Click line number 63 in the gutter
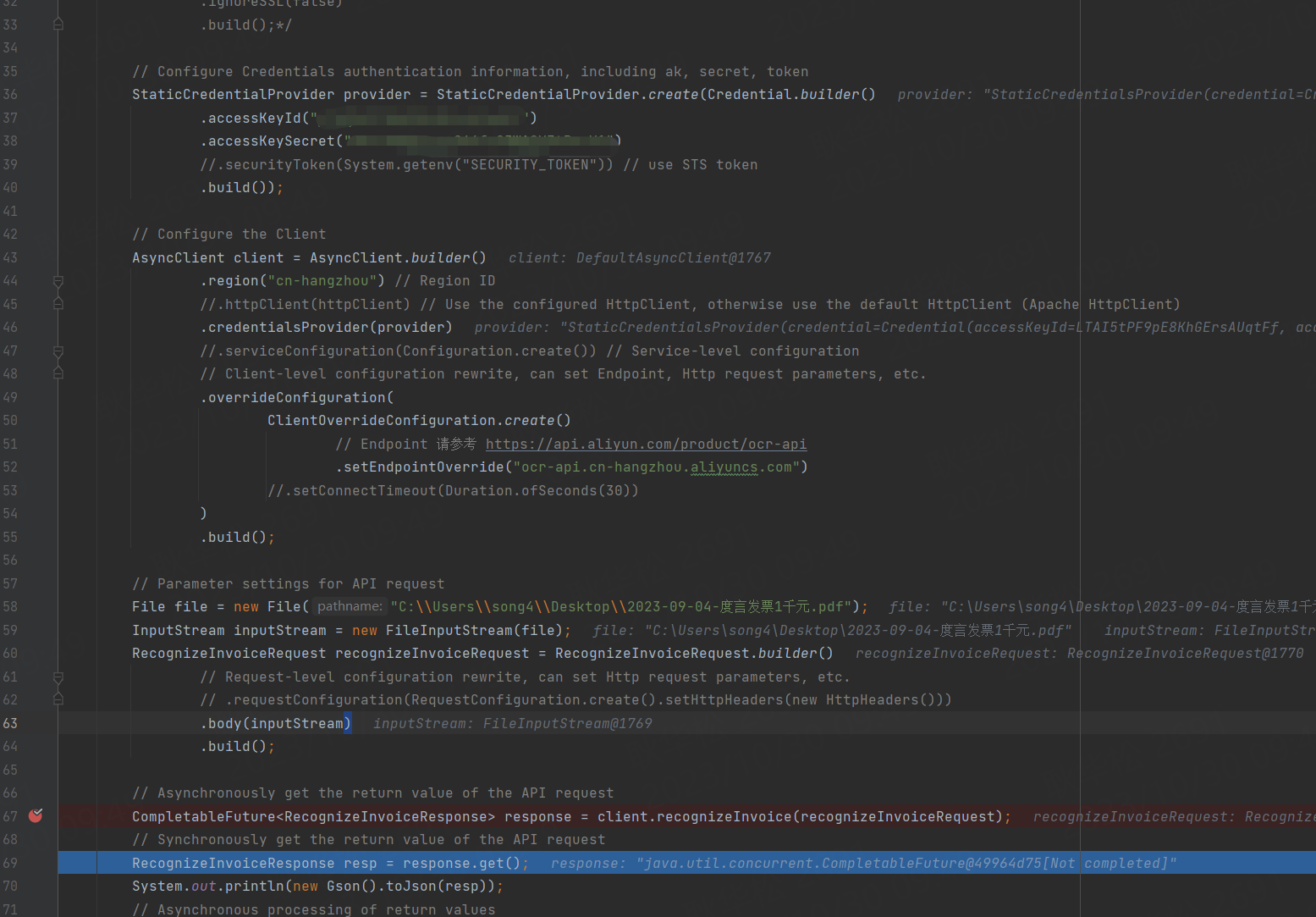 pyautogui.click(x=10, y=723)
